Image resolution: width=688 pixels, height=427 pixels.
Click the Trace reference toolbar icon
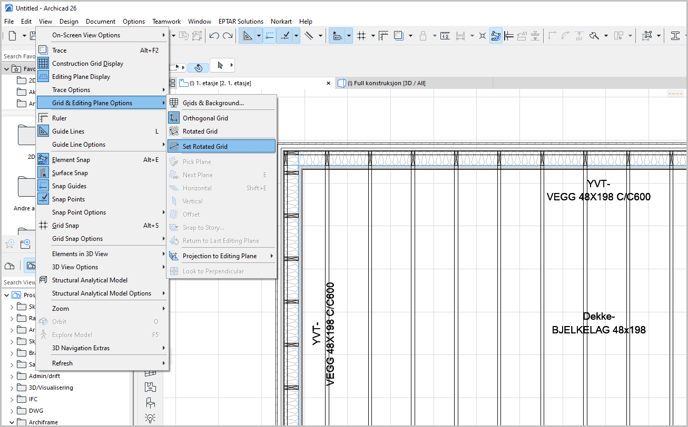click(x=399, y=36)
